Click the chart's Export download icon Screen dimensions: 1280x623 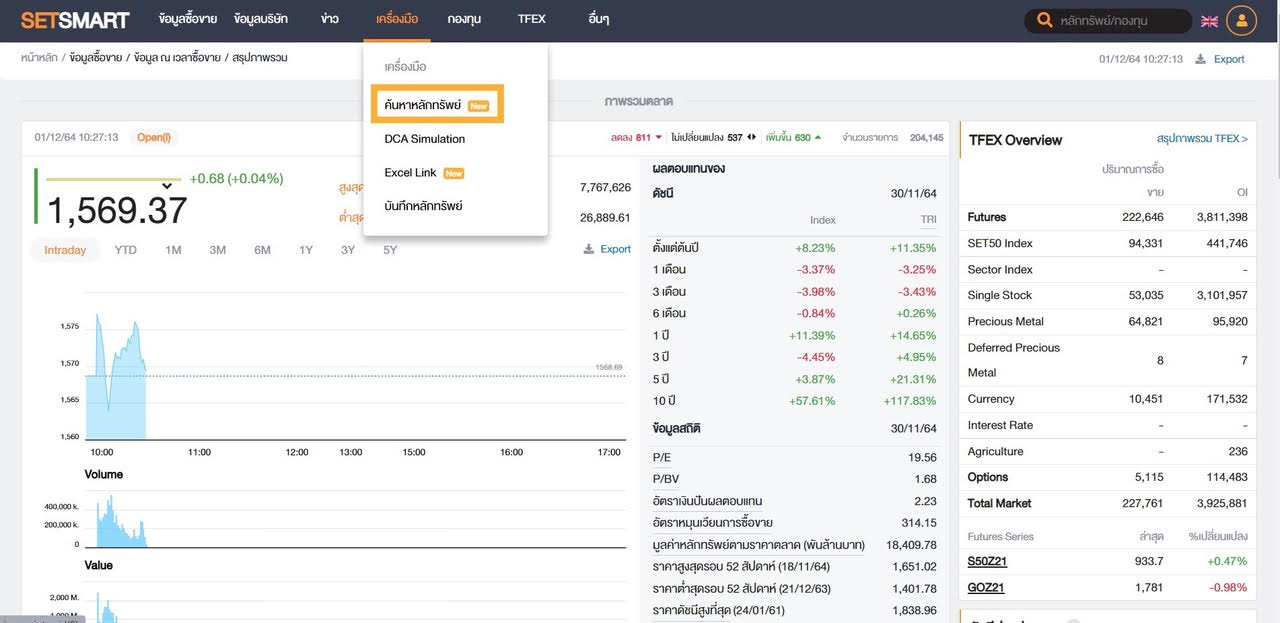point(589,249)
